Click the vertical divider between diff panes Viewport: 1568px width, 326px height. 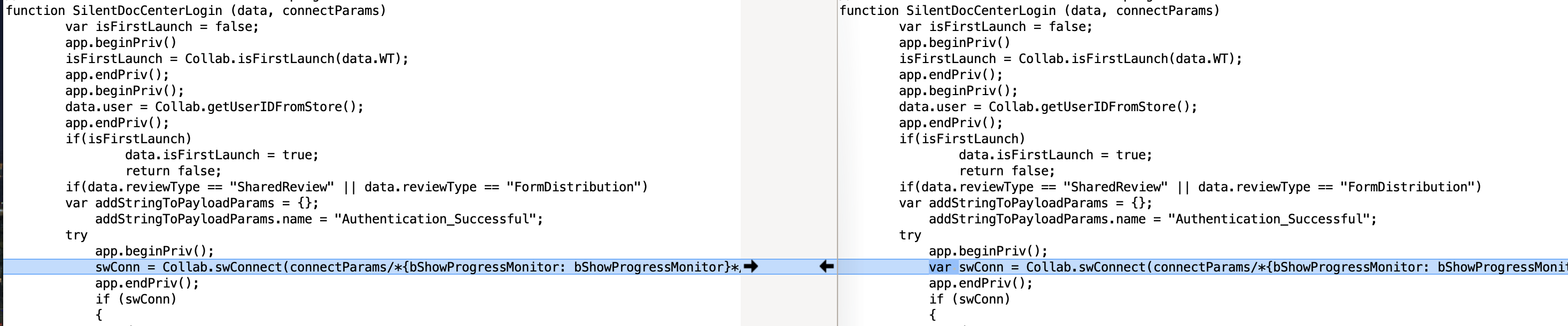coord(837,152)
